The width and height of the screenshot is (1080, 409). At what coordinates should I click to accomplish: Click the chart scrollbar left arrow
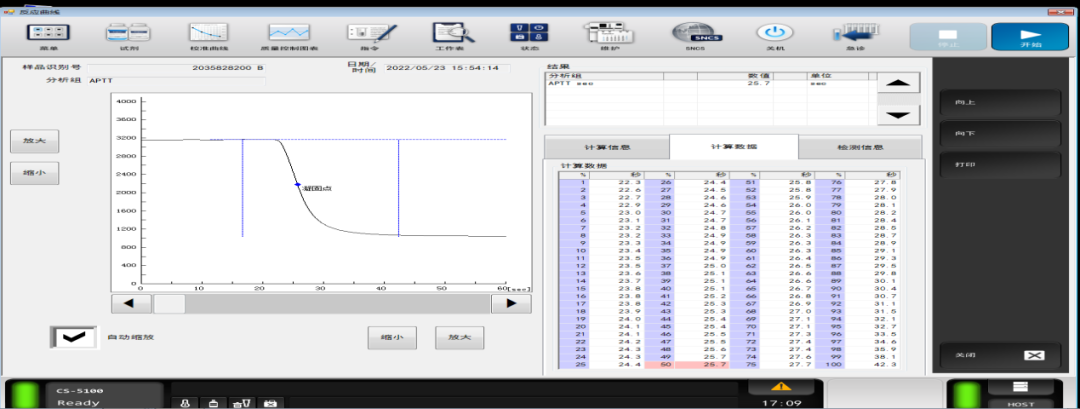pos(131,303)
